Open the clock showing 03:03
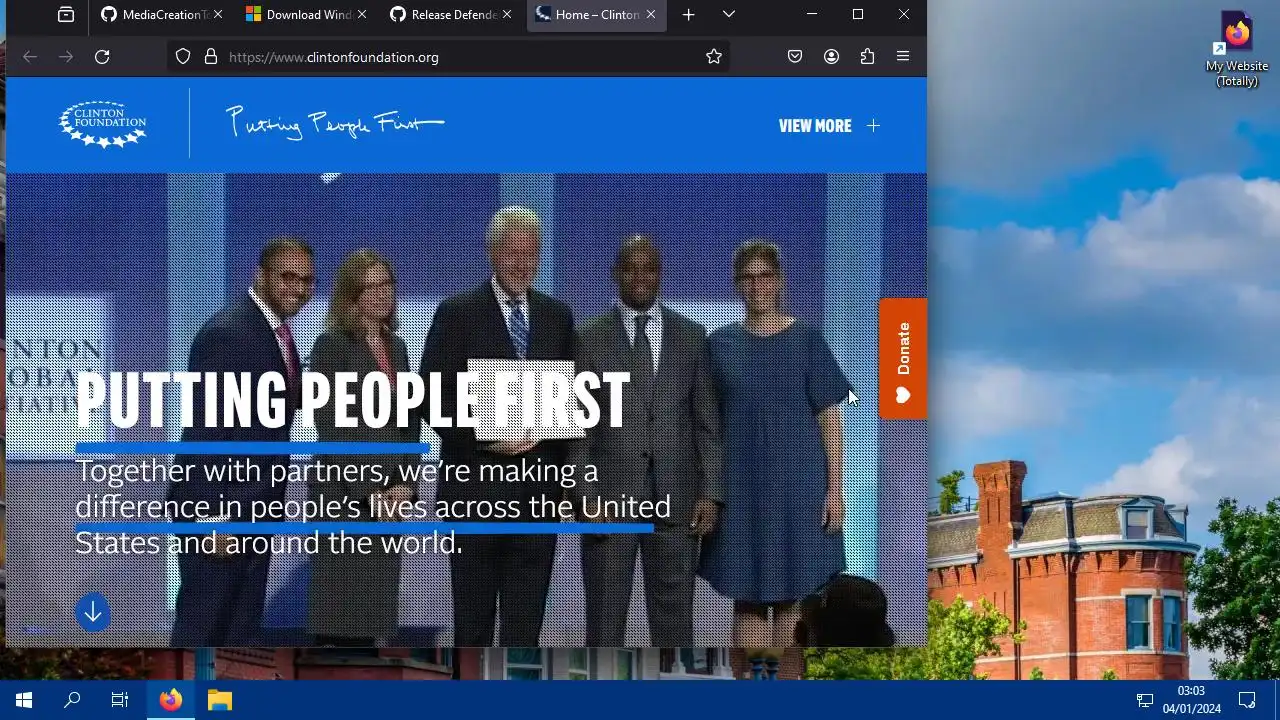1280x720 pixels. (x=1191, y=700)
